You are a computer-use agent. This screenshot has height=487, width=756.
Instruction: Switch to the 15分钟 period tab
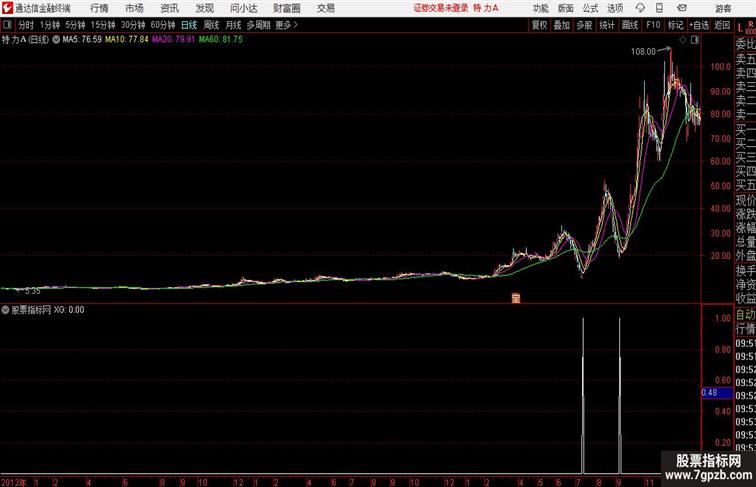pyautogui.click(x=103, y=25)
